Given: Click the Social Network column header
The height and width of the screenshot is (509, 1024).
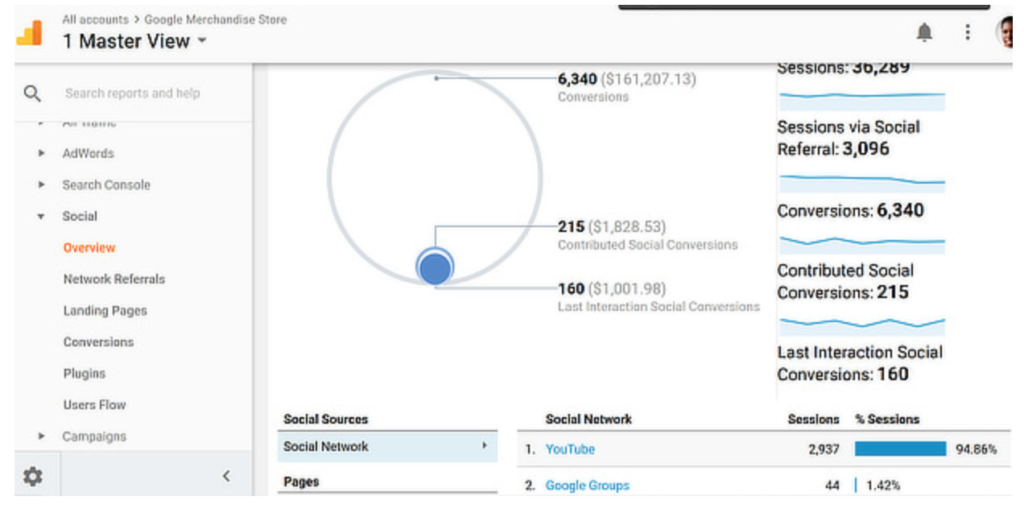Looking at the screenshot, I should point(589,419).
